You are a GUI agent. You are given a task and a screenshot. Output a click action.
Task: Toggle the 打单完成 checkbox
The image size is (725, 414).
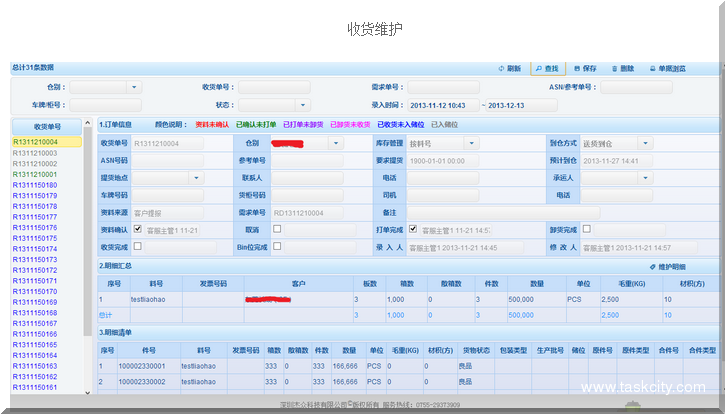pyautogui.click(x=413, y=229)
